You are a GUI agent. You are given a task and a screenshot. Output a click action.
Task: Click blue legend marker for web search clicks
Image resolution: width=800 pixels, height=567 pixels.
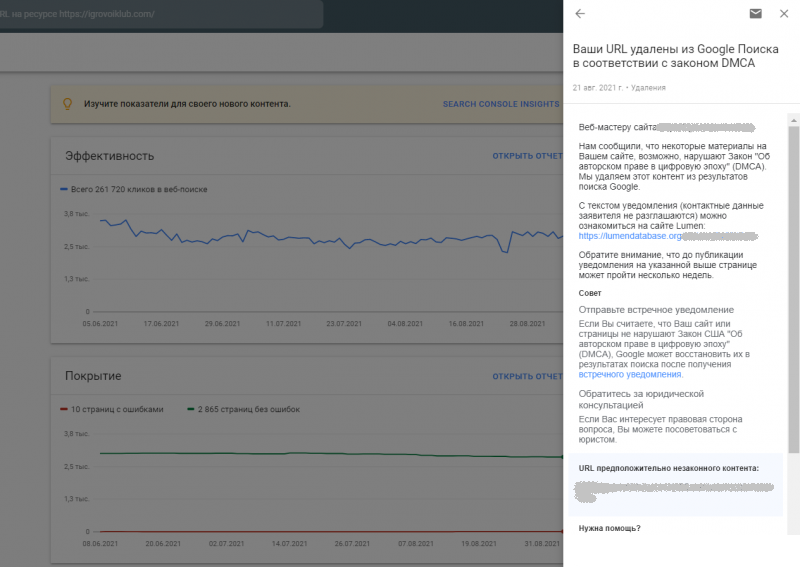[x=64, y=189]
